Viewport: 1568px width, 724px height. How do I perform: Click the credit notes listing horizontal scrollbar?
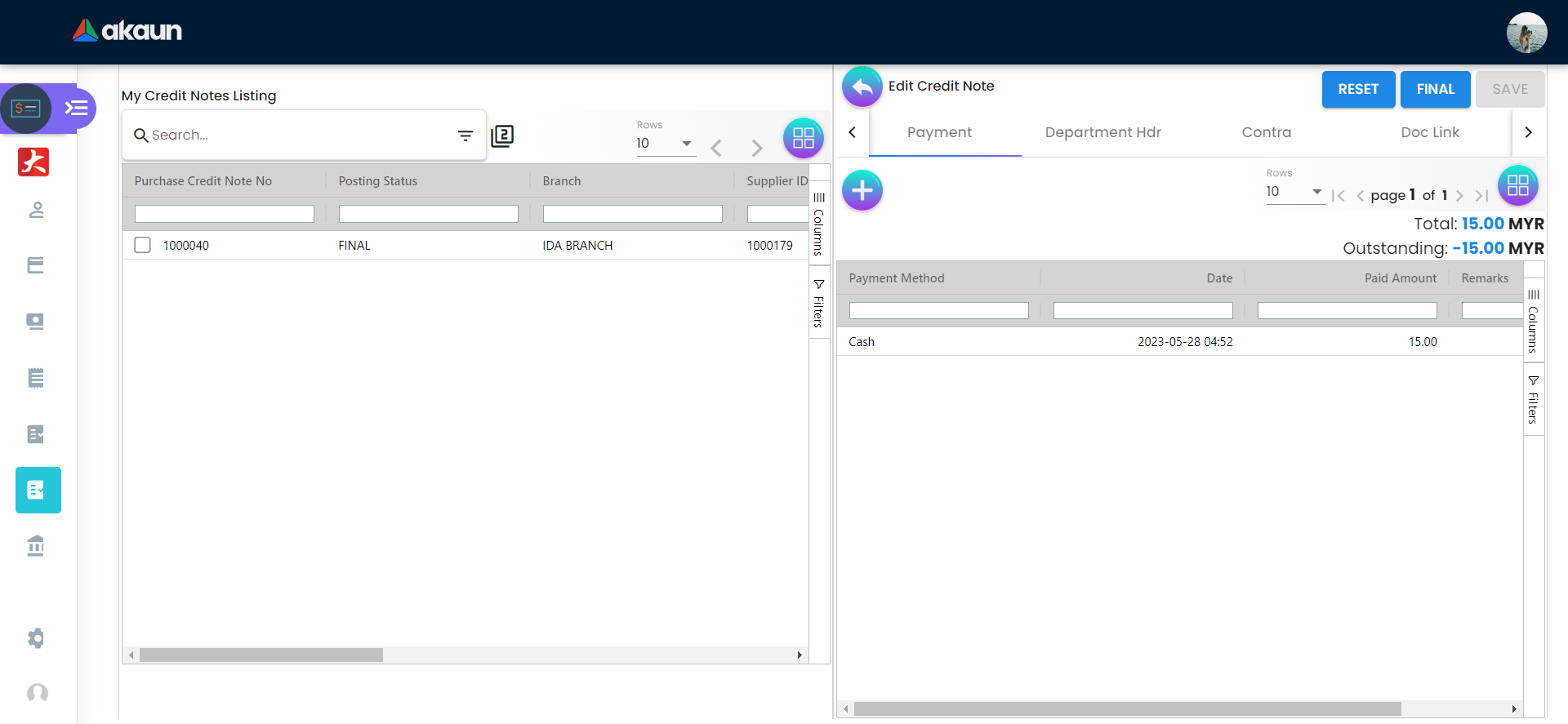coord(261,655)
